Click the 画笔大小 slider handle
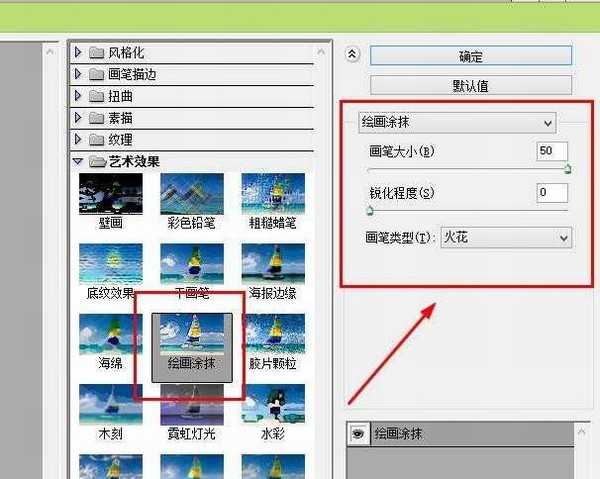Image resolution: width=600 pixels, height=479 pixels. pos(567,170)
